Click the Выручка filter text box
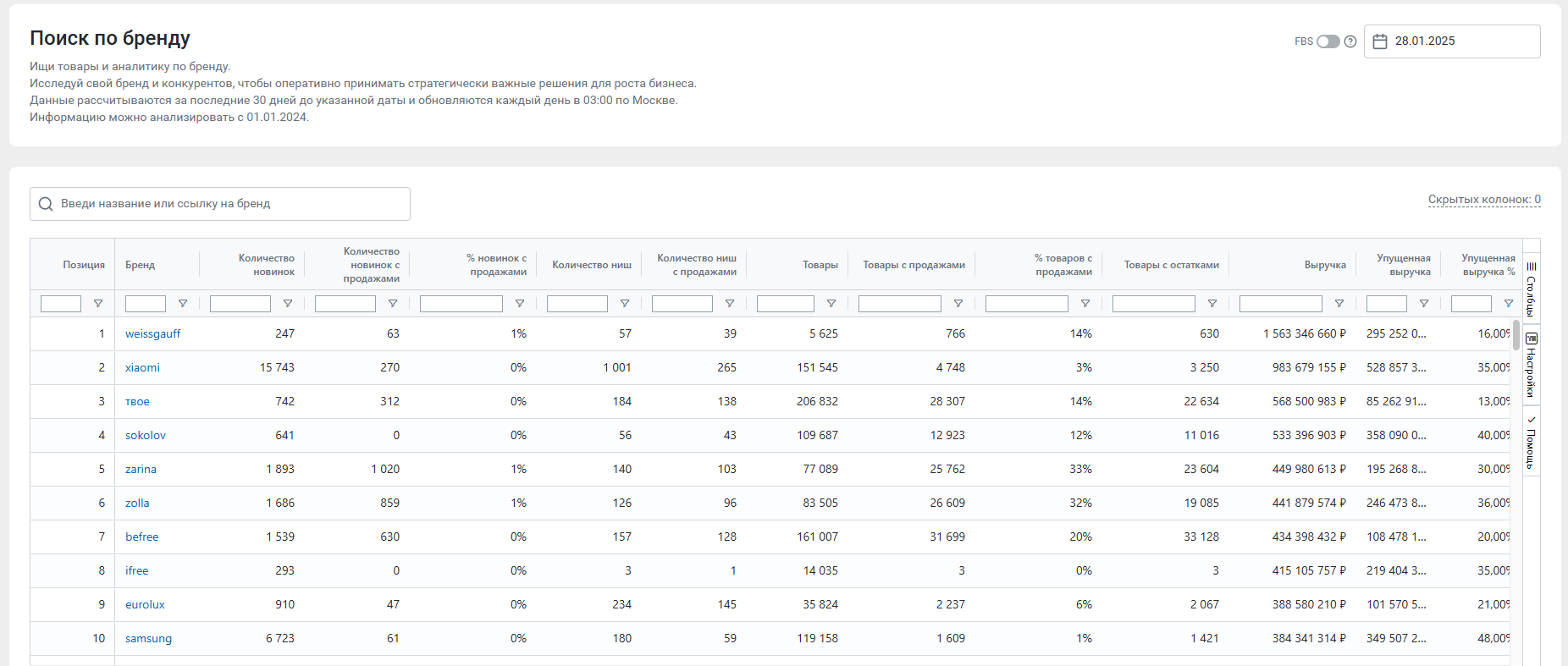Image resolution: width=1568 pixels, height=666 pixels. tap(1281, 304)
